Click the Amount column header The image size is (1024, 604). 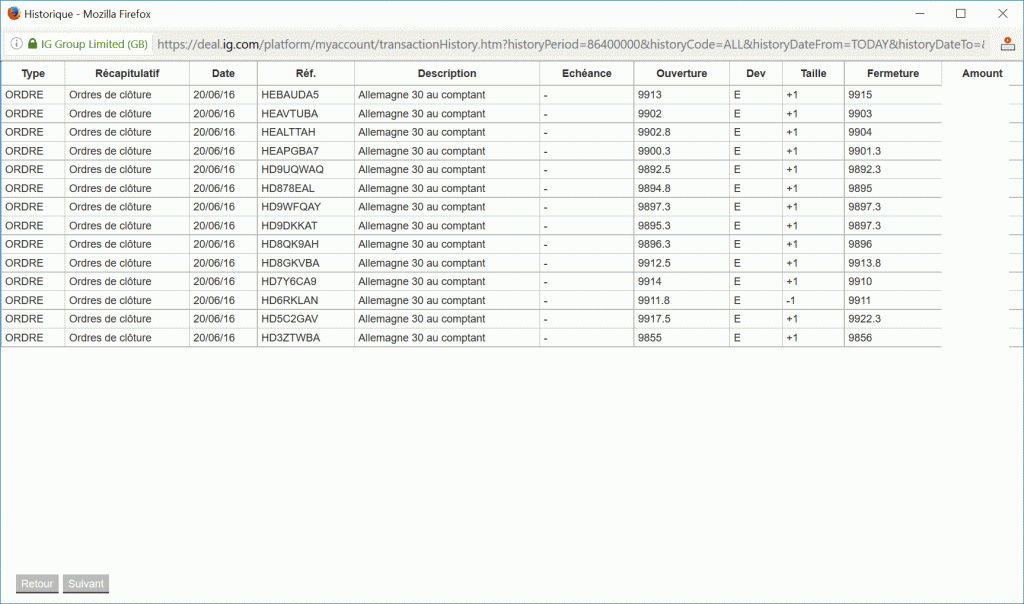[982, 73]
